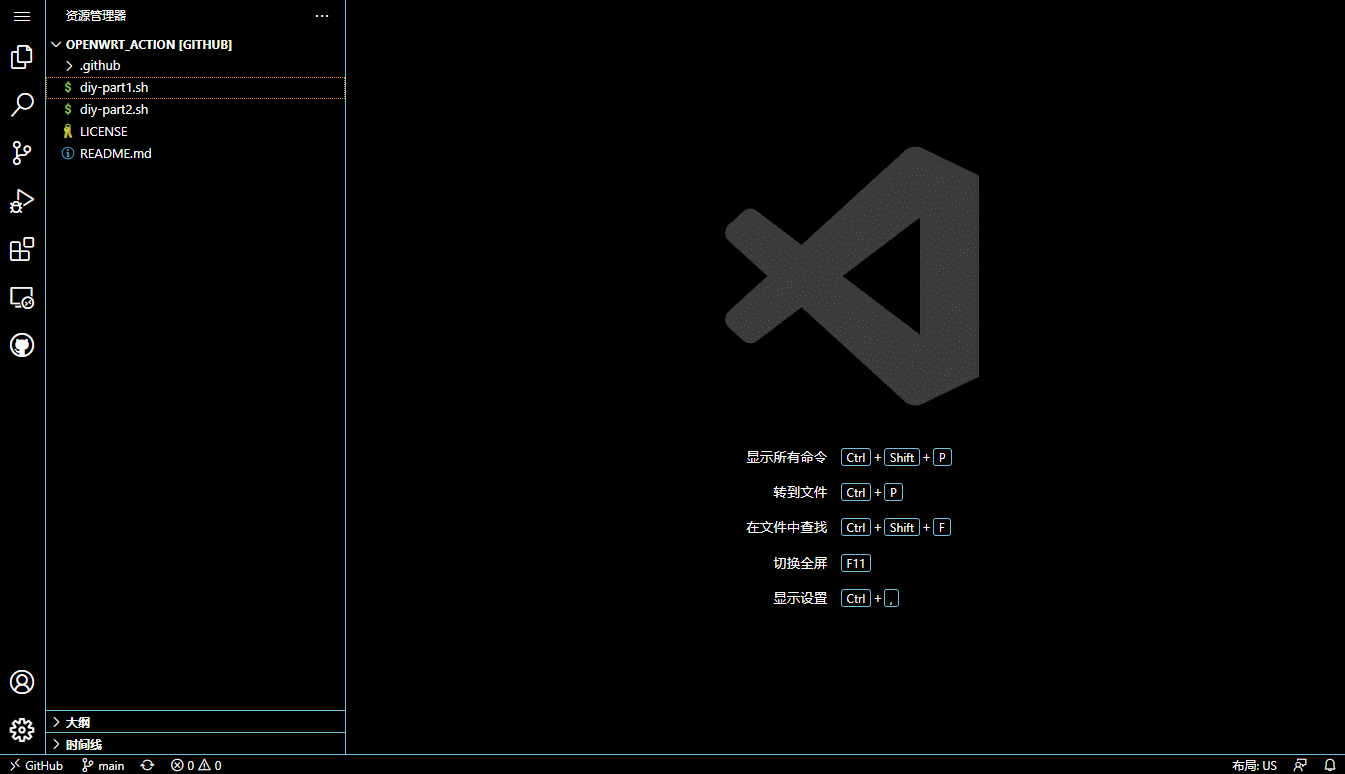The image size is (1345, 774).
Task: Open the hamburger application menu
Action: [22, 16]
